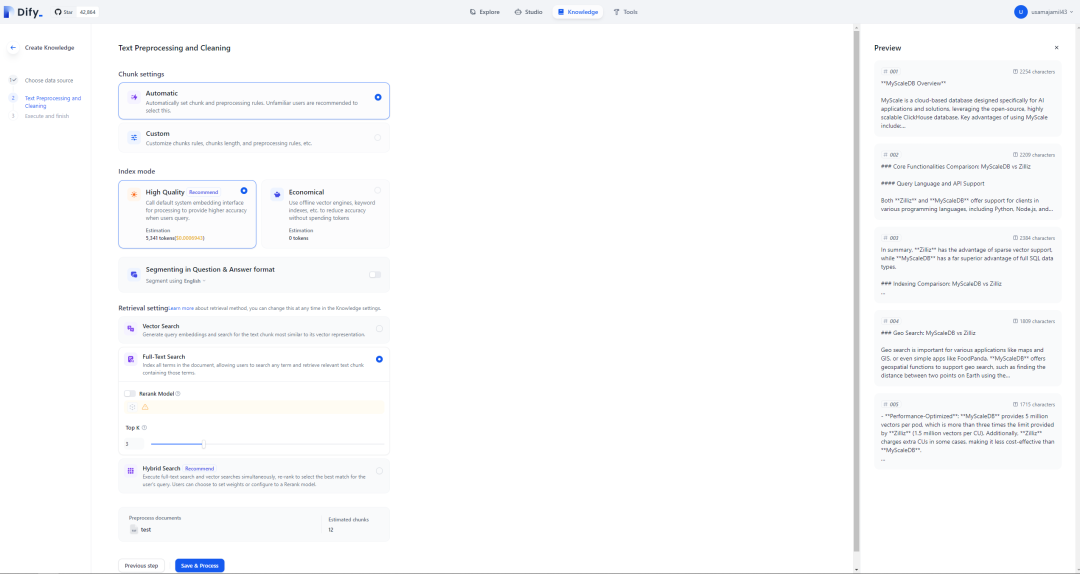Click the Top K info icon
Viewport: 1080px width, 574px height.
click(x=145, y=428)
